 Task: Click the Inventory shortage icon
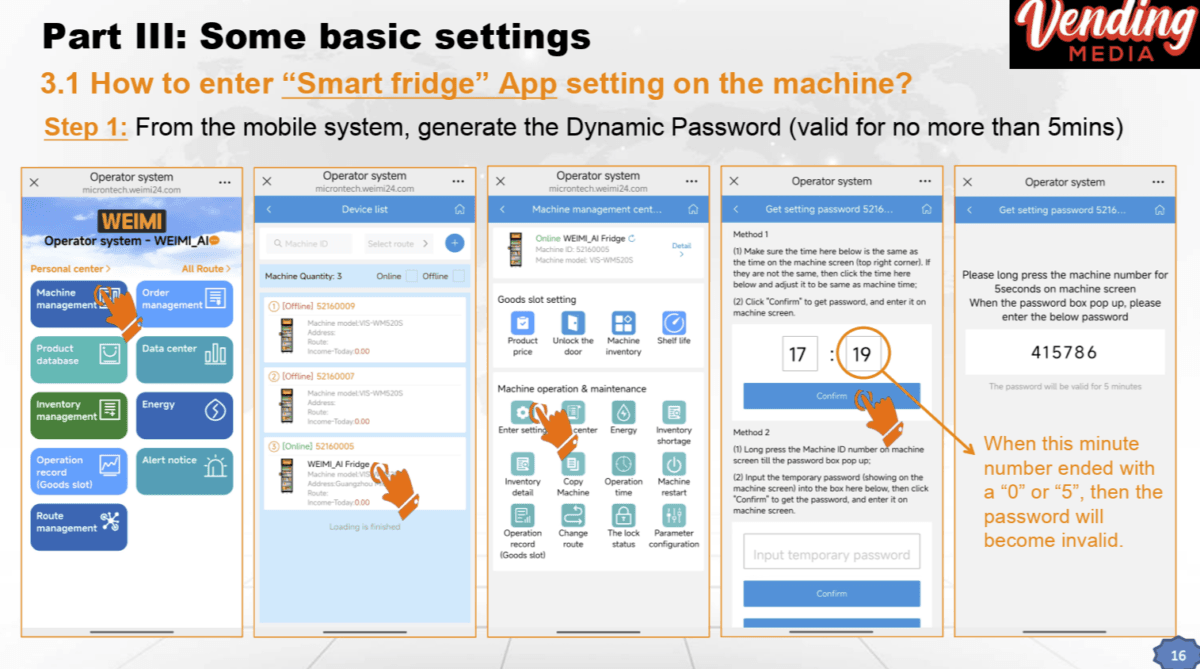(x=674, y=413)
